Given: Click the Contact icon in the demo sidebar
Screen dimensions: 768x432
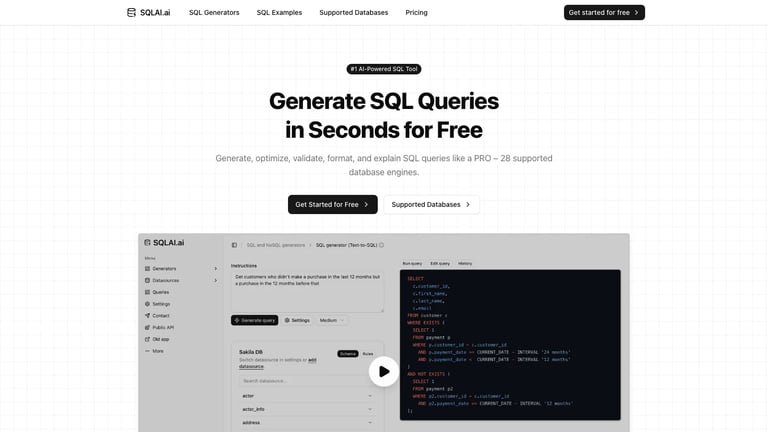Looking at the screenshot, I should [x=147, y=315].
